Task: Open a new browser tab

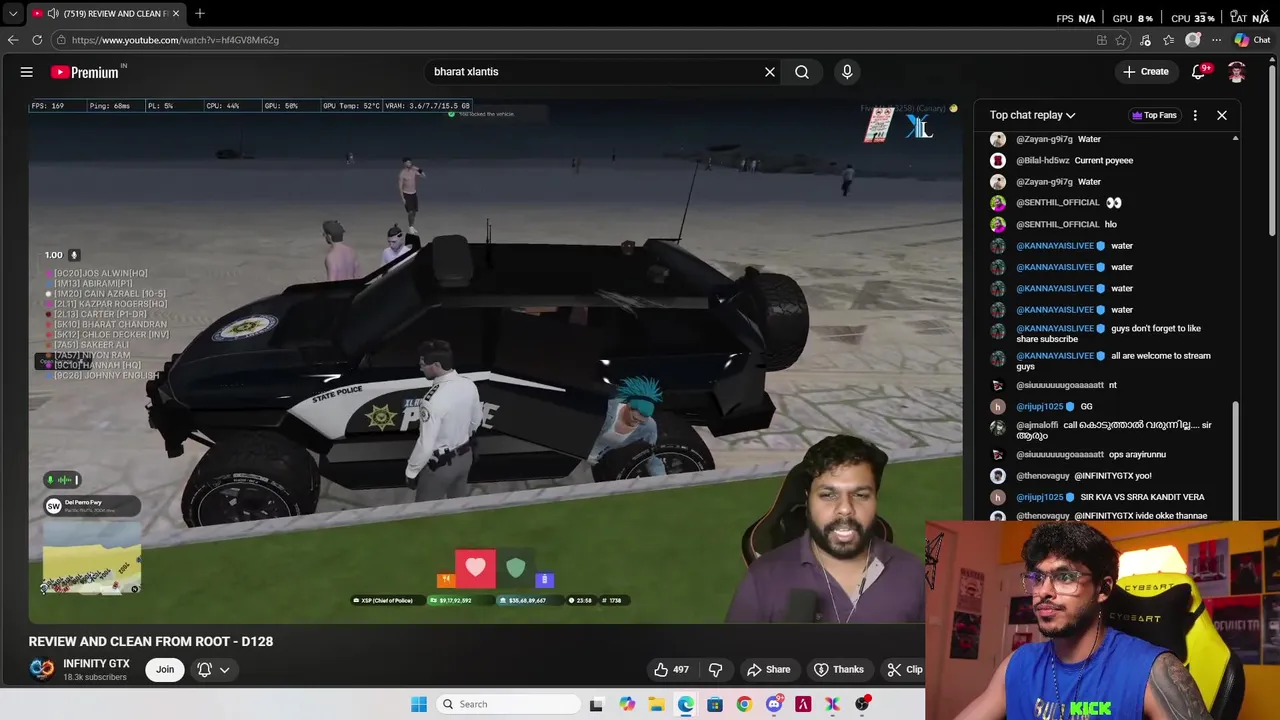Action: (200, 13)
